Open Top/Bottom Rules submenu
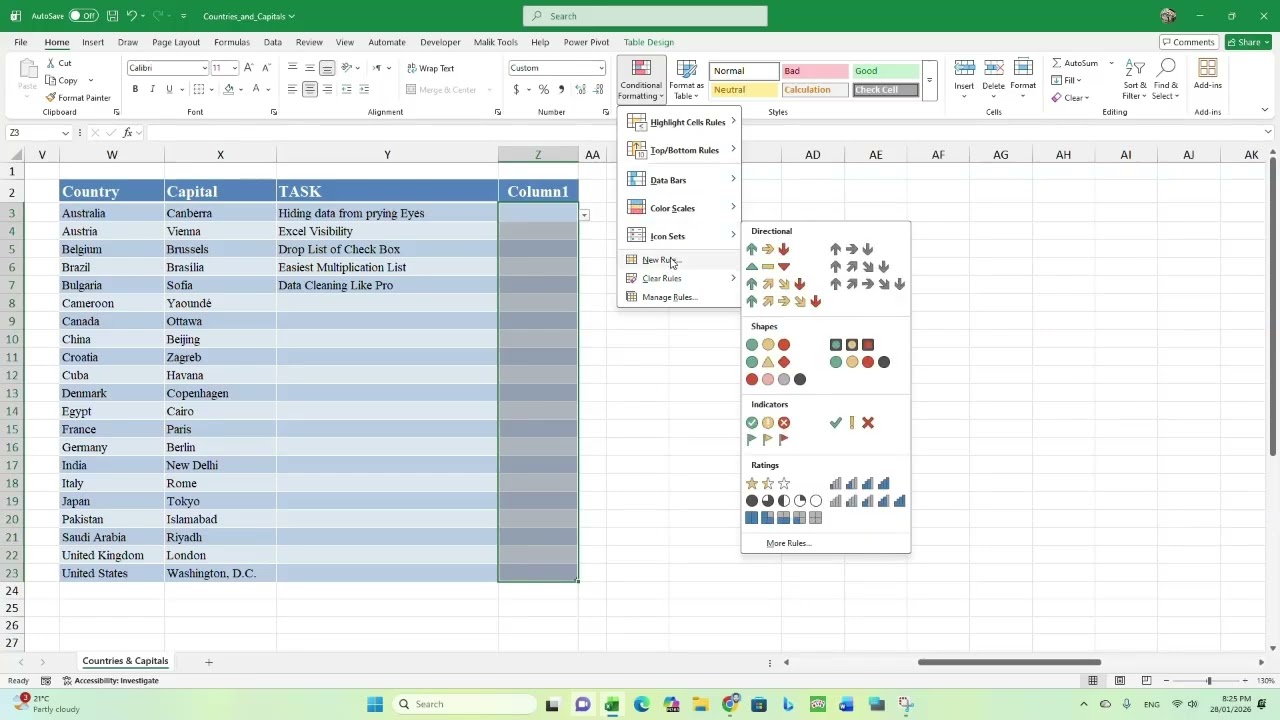The width and height of the screenshot is (1280, 720). [x=679, y=150]
